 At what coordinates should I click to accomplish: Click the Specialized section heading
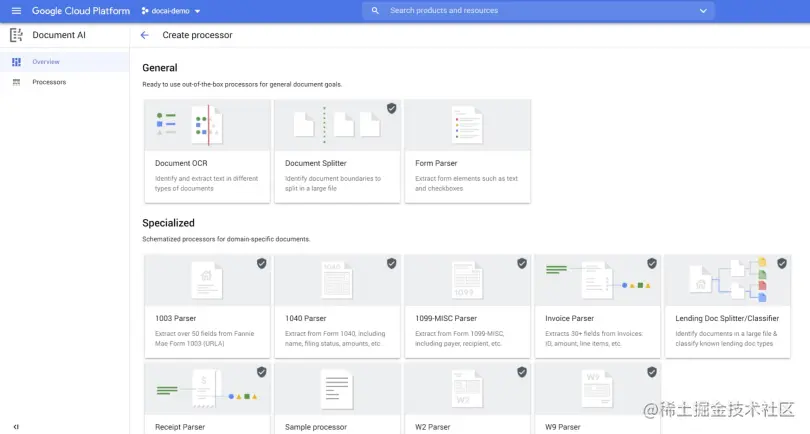(x=168, y=223)
